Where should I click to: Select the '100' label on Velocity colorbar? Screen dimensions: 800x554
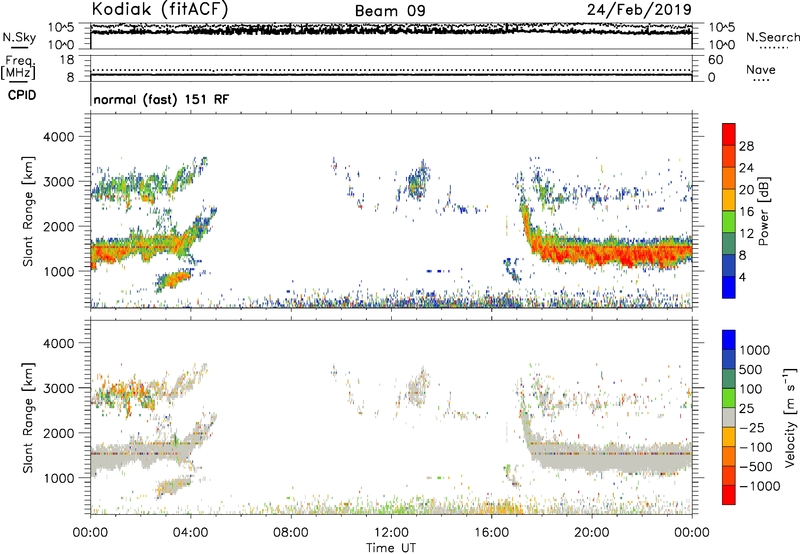[751, 389]
